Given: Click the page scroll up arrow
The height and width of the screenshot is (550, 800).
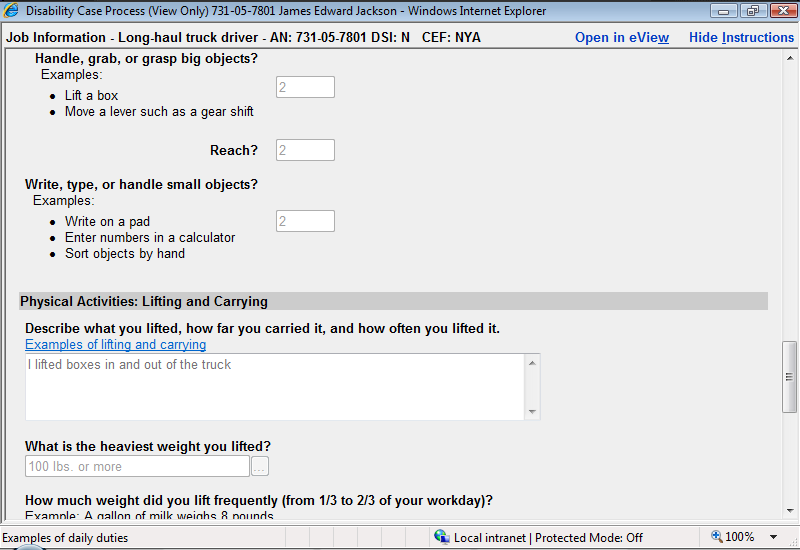Looking at the screenshot, I should pos(790,56).
